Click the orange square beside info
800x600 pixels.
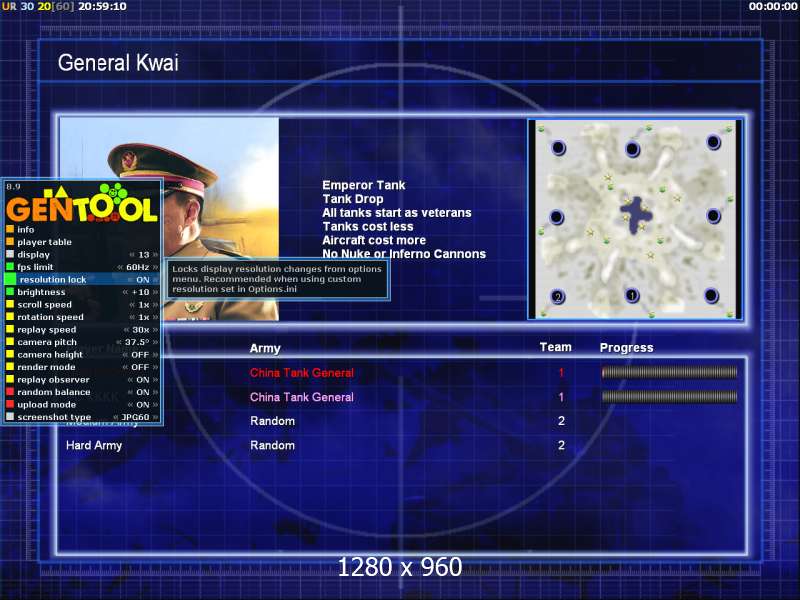[10, 229]
